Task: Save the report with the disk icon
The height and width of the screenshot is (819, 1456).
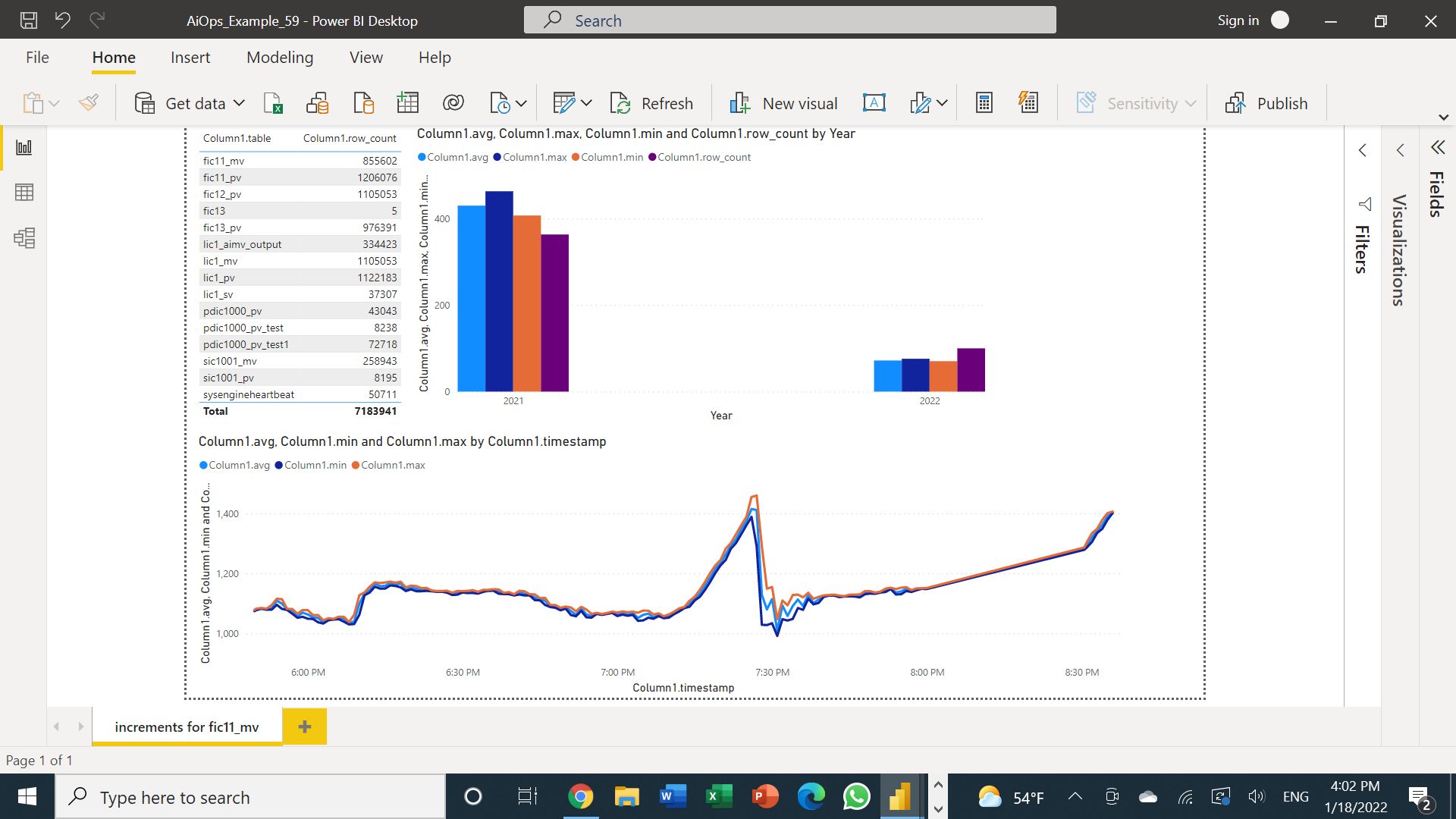Action: coord(29,20)
